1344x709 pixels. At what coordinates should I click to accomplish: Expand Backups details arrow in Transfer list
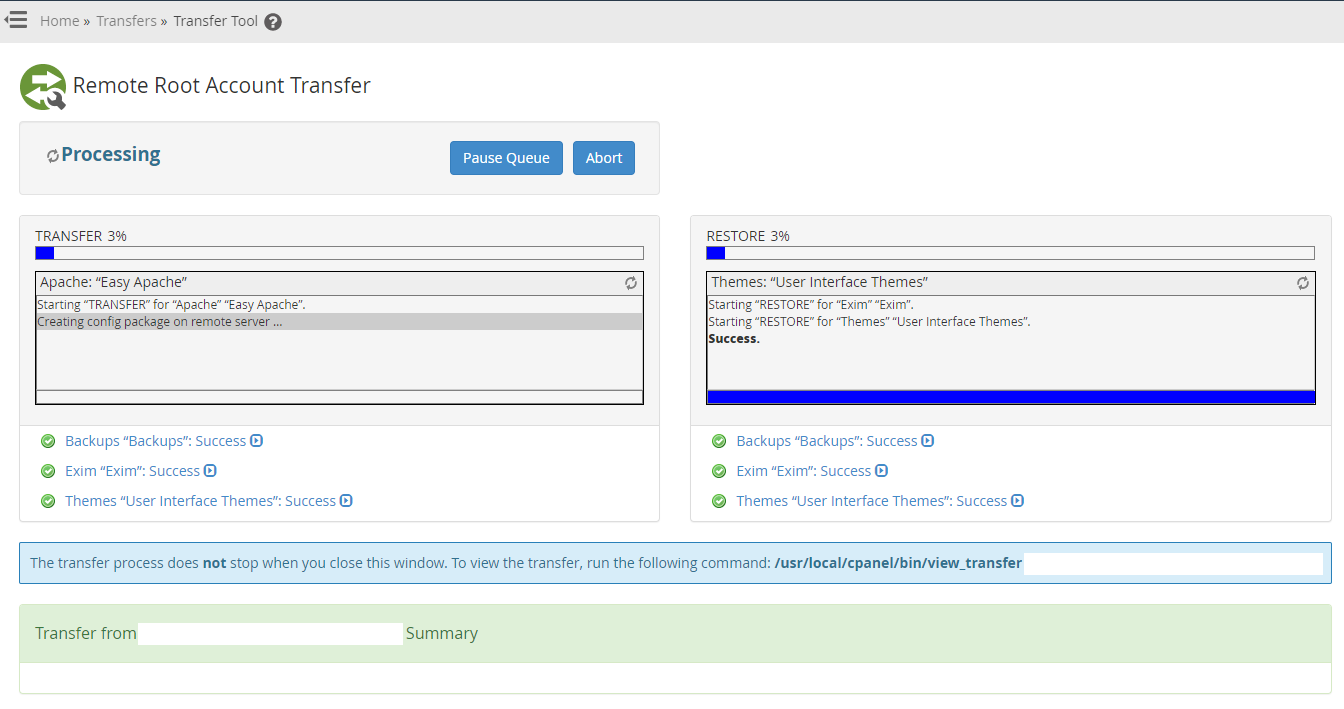[256, 441]
